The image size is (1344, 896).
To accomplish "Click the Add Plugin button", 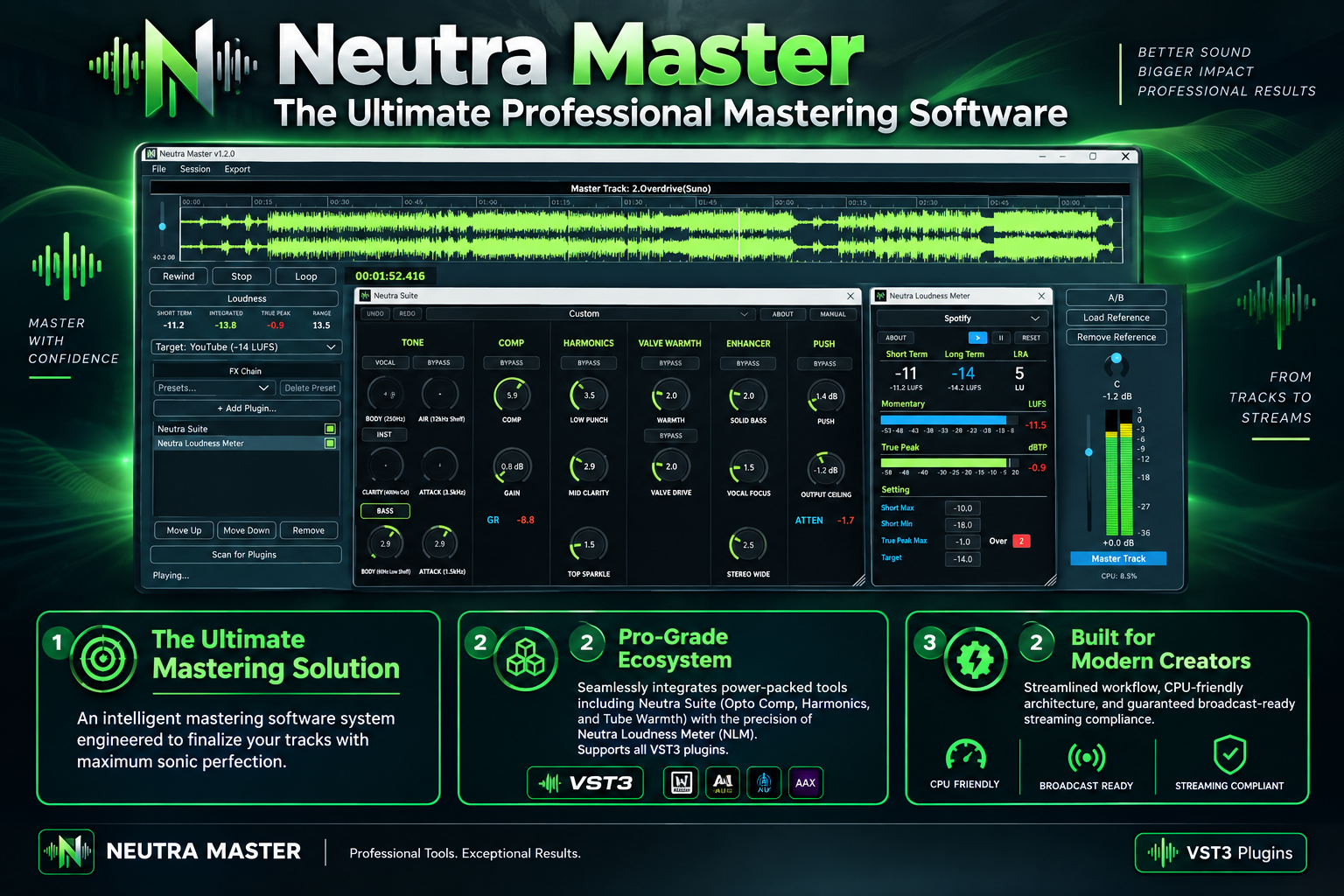I will [247, 408].
